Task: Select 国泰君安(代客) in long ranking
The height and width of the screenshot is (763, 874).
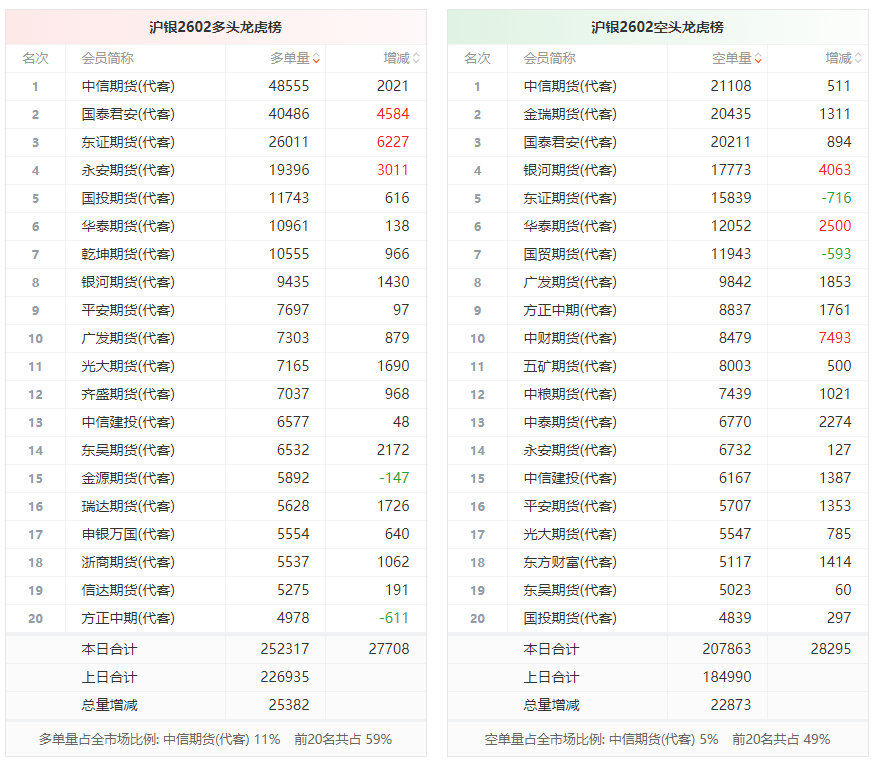Action: point(128,114)
